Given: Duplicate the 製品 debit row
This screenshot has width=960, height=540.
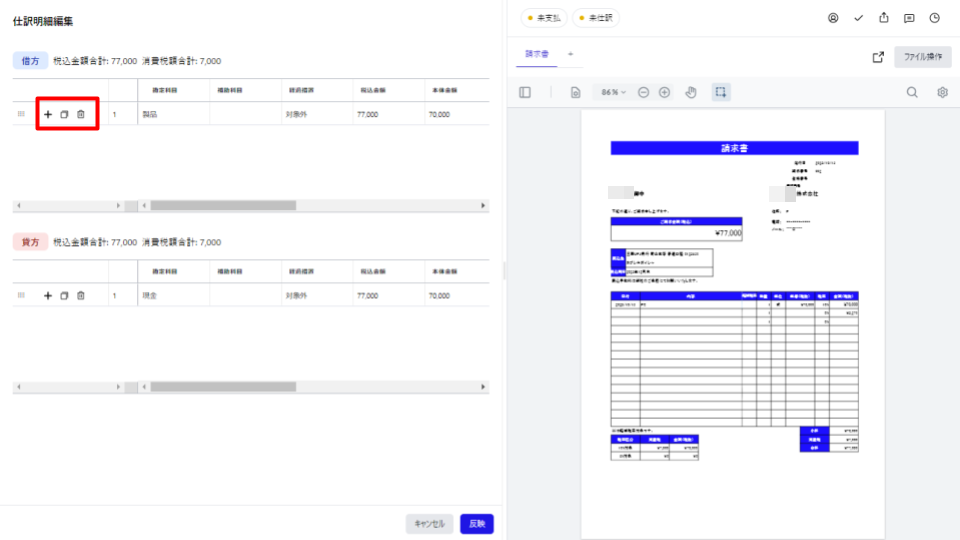Looking at the screenshot, I should pos(64,115).
